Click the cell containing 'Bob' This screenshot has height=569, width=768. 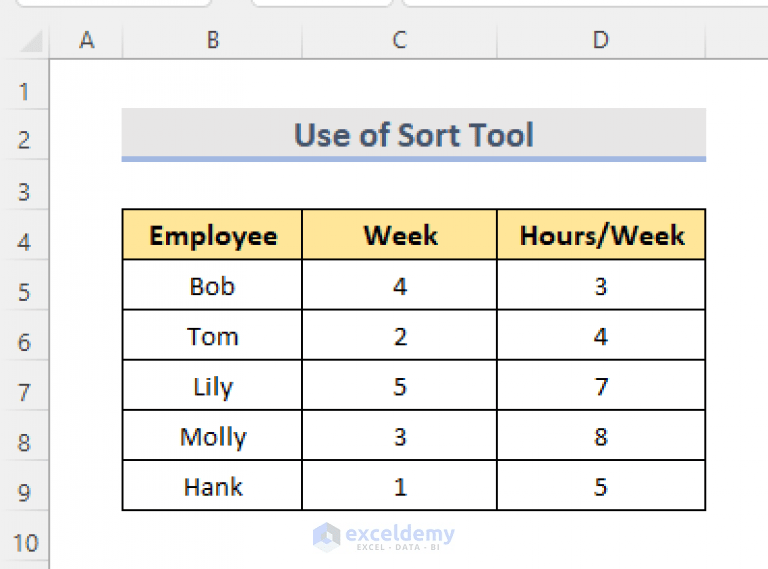(212, 285)
